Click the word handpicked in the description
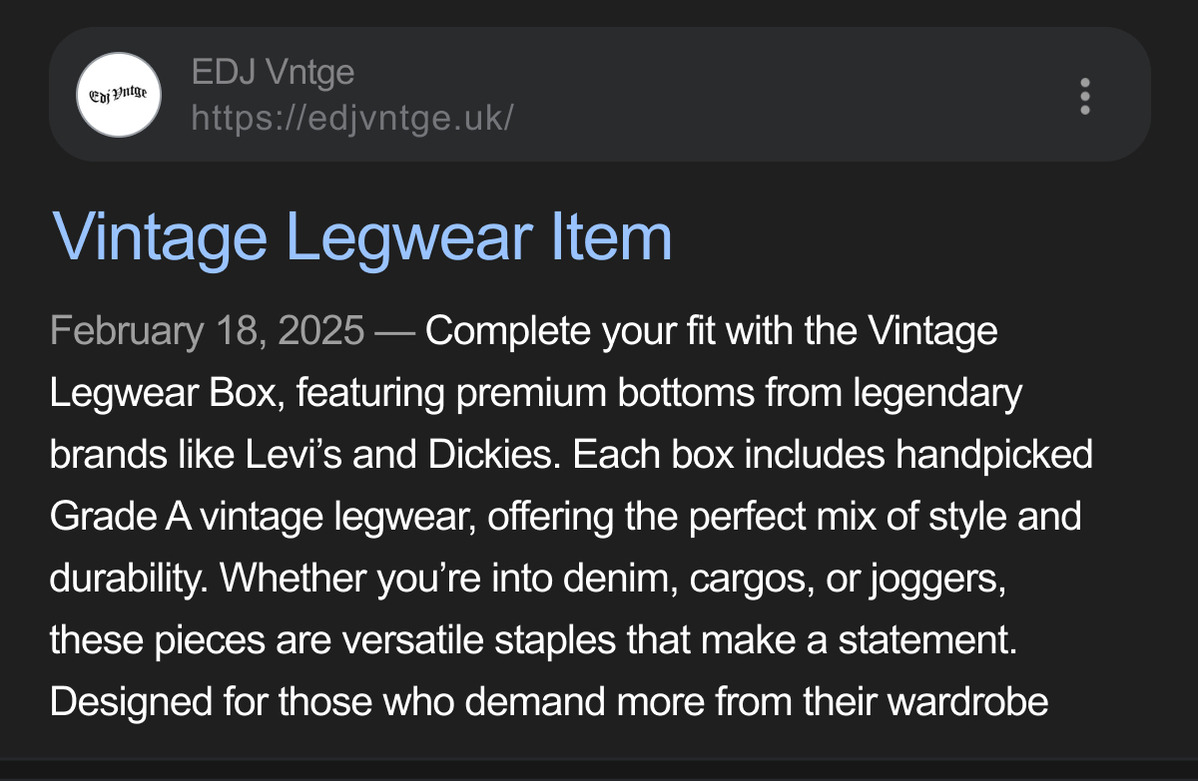The image size is (1198, 781). click(994, 455)
